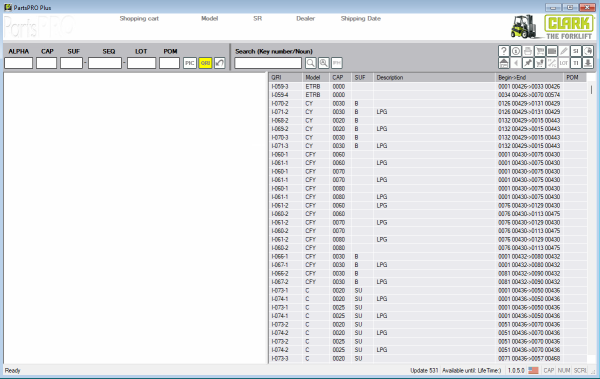Select row I-070-2 in the list
This screenshot has width=600, height=379.
(428, 103)
